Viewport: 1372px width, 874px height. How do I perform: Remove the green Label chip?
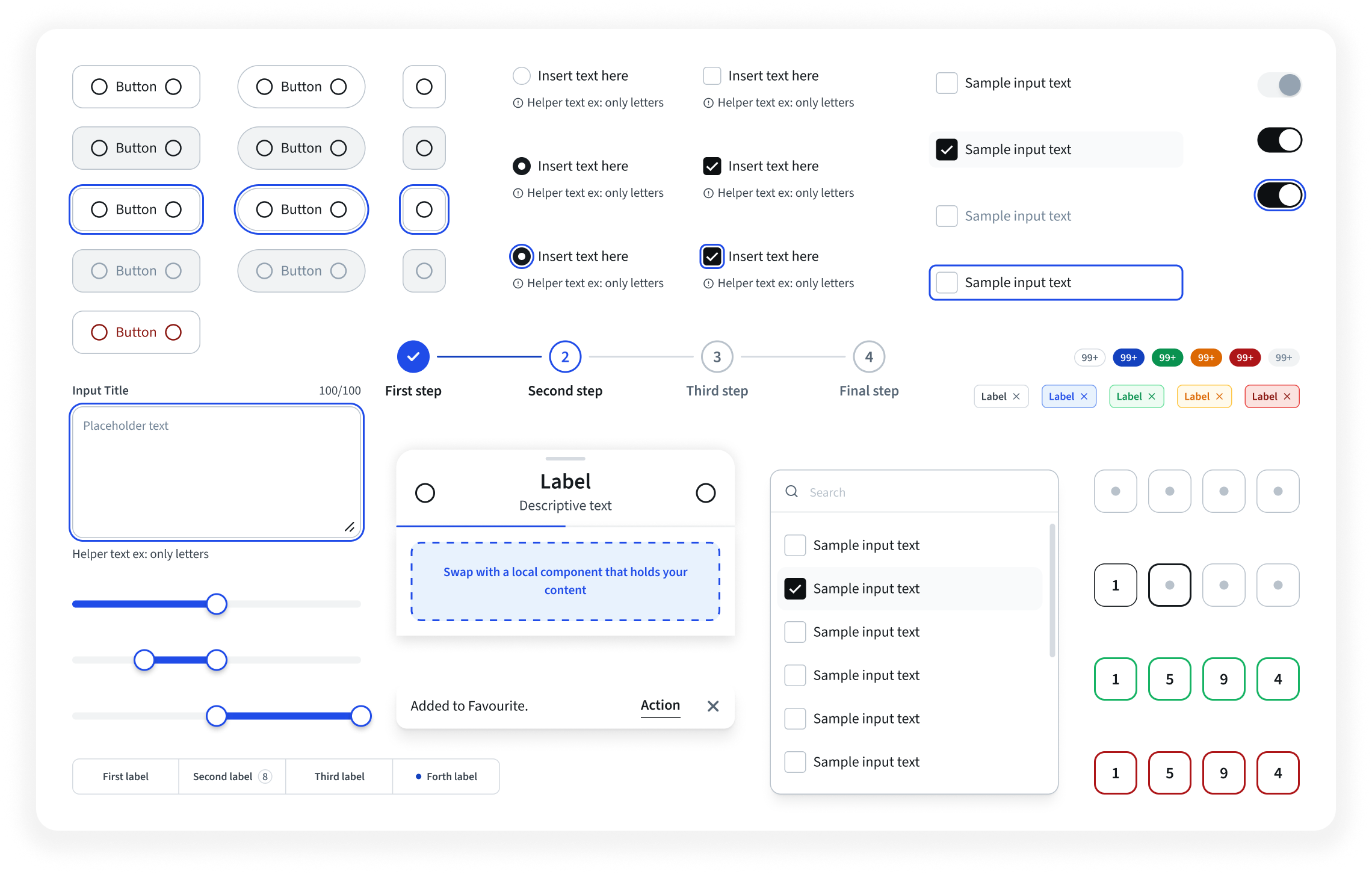(x=1152, y=397)
